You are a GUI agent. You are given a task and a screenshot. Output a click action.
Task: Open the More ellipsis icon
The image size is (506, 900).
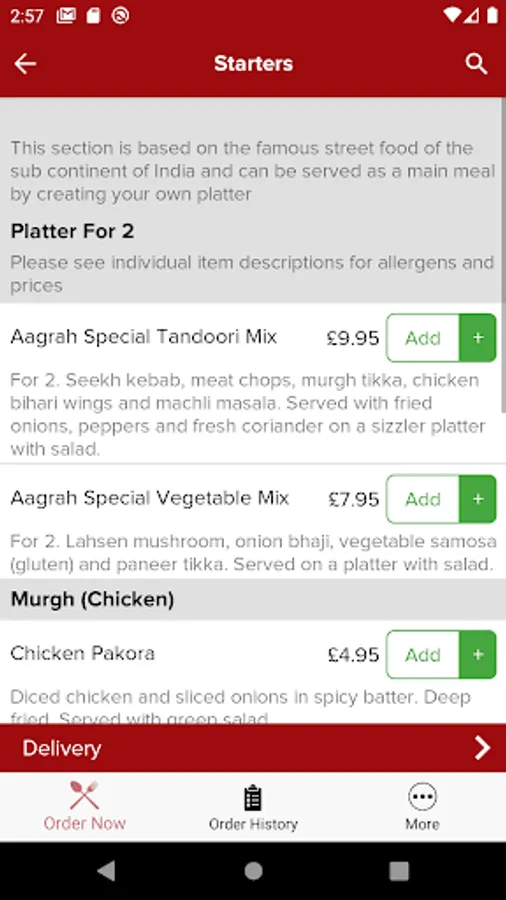pyautogui.click(x=422, y=797)
